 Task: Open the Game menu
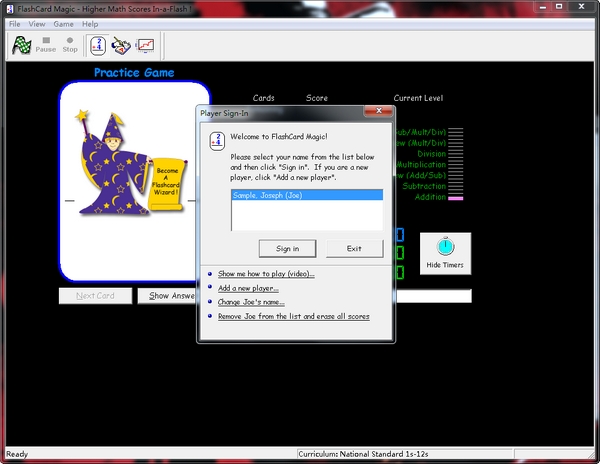click(64, 24)
